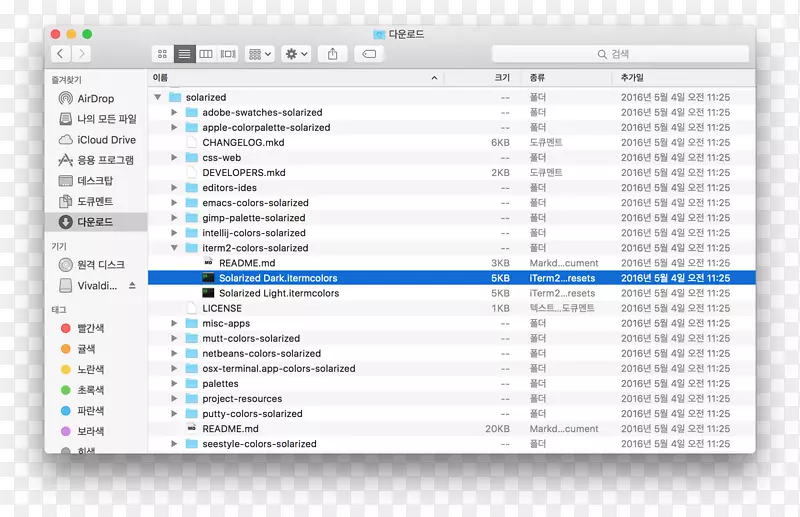Select the green 초록색 tag
Image resolution: width=800 pixels, height=517 pixels.
[x=83, y=390]
